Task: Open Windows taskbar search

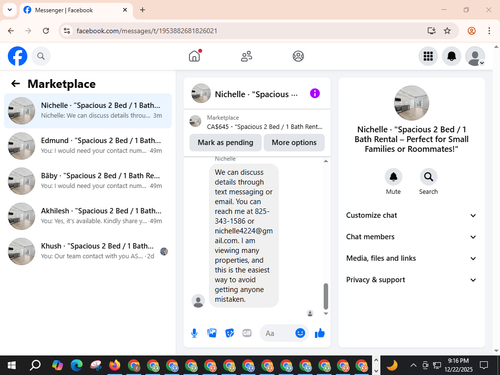Action: click(x=35, y=366)
